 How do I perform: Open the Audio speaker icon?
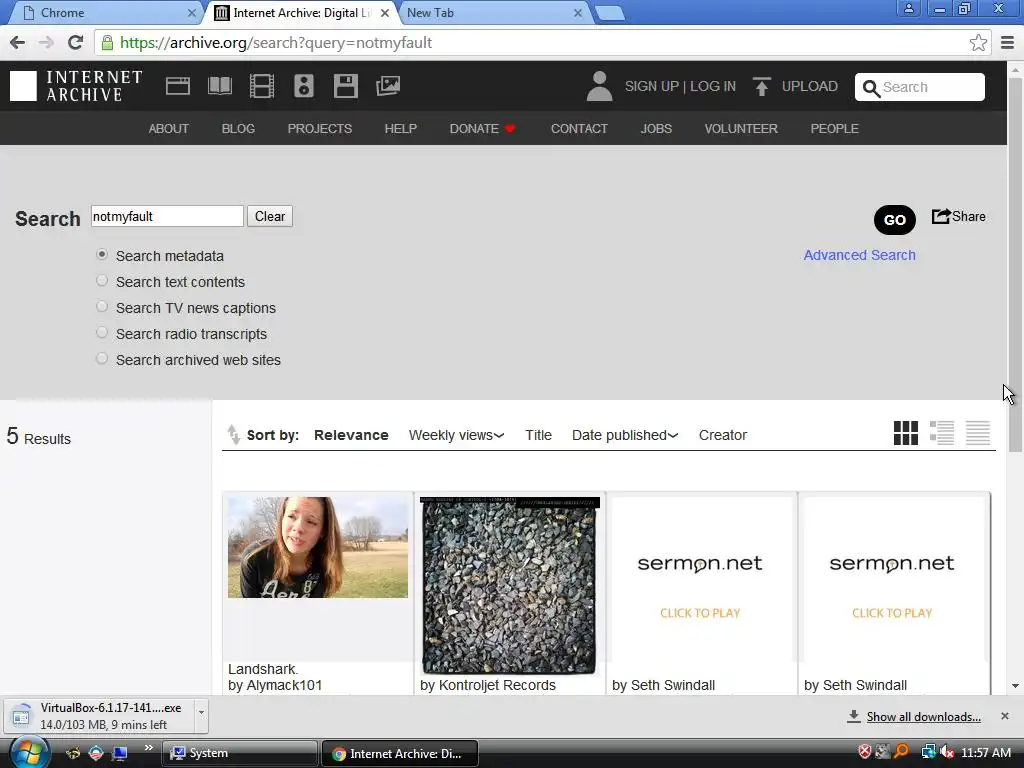pyautogui.click(x=304, y=86)
